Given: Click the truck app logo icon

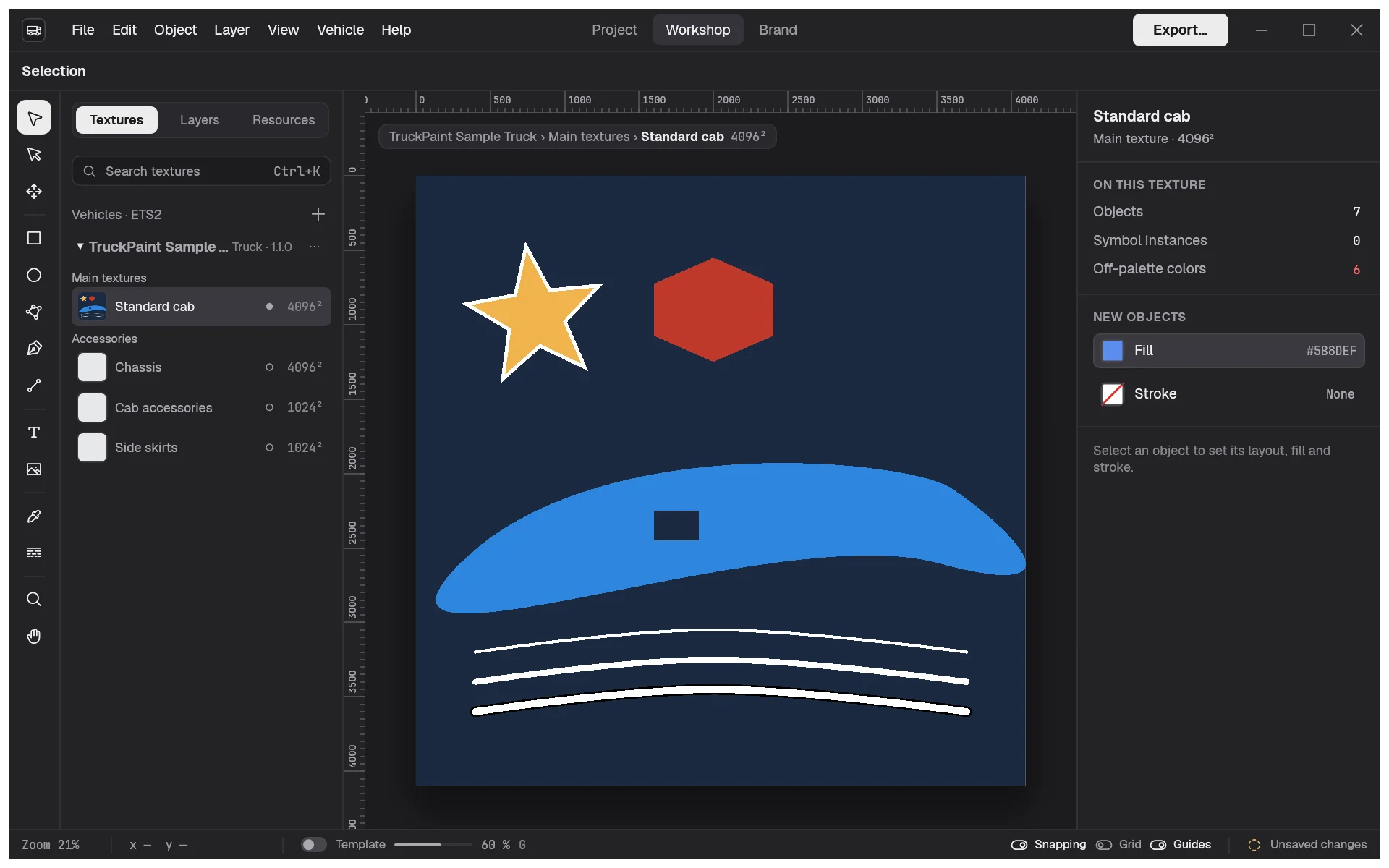Looking at the screenshot, I should [x=34, y=30].
